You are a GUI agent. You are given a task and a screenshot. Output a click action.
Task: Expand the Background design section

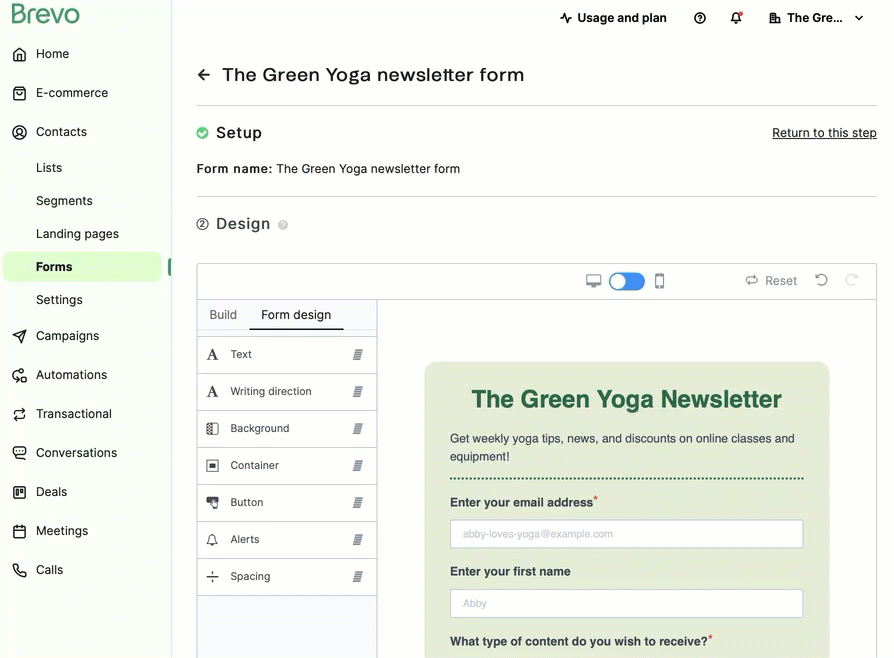[286, 428]
